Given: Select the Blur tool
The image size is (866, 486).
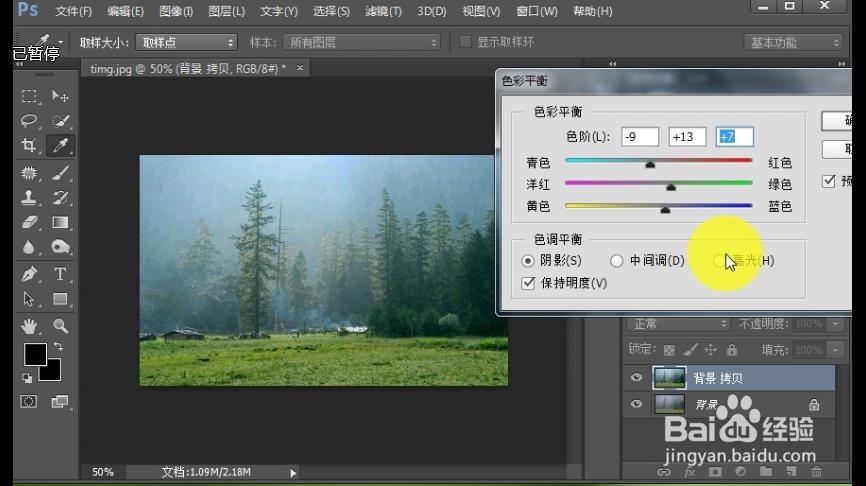Looking at the screenshot, I should click(29, 247).
